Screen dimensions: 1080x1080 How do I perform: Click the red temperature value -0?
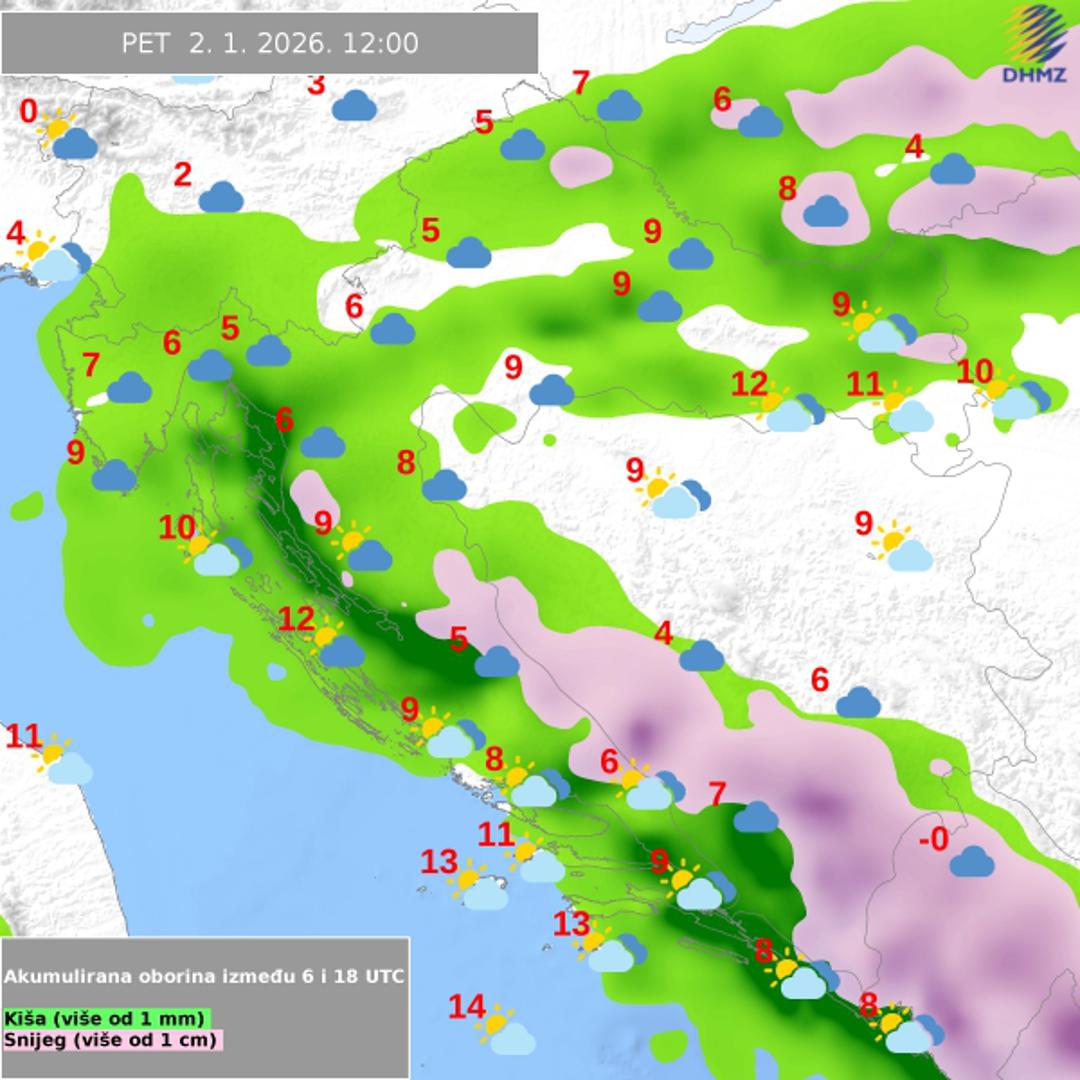(x=932, y=840)
